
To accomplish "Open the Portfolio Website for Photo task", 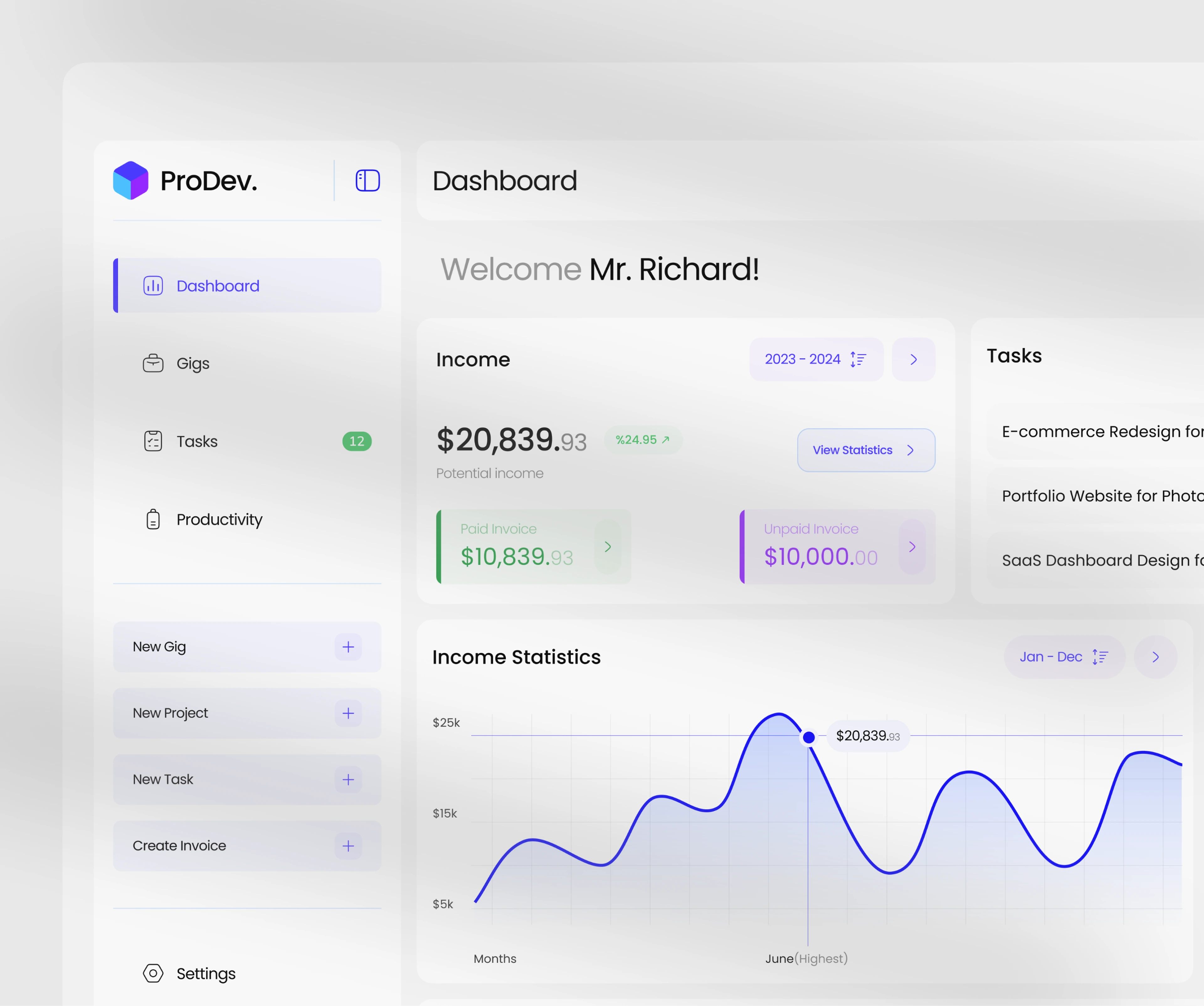I will pyautogui.click(x=1095, y=496).
